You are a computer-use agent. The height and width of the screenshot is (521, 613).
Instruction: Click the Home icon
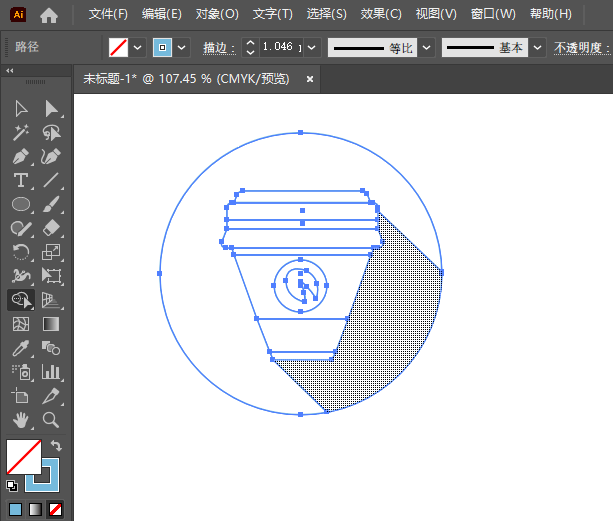pyautogui.click(x=49, y=15)
